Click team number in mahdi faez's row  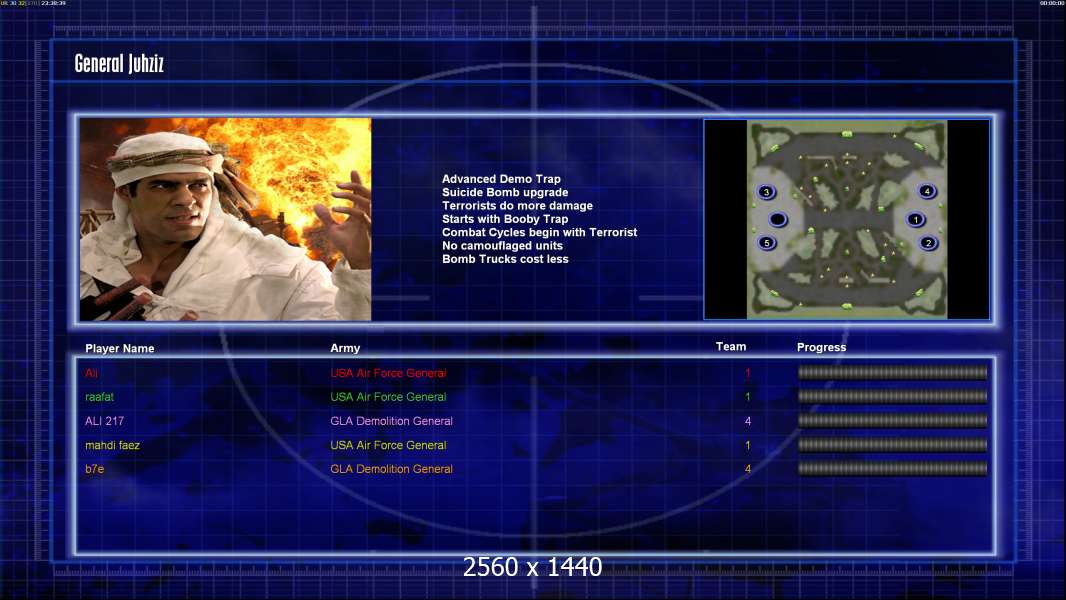pos(748,445)
